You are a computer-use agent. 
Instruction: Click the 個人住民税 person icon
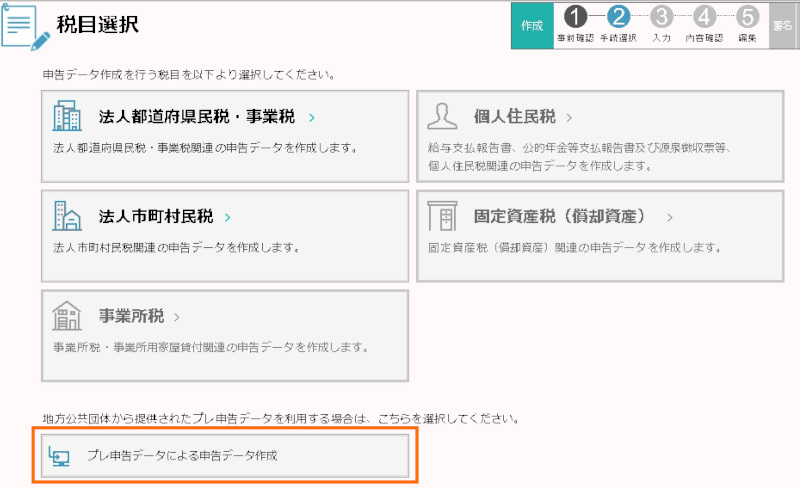[442, 116]
